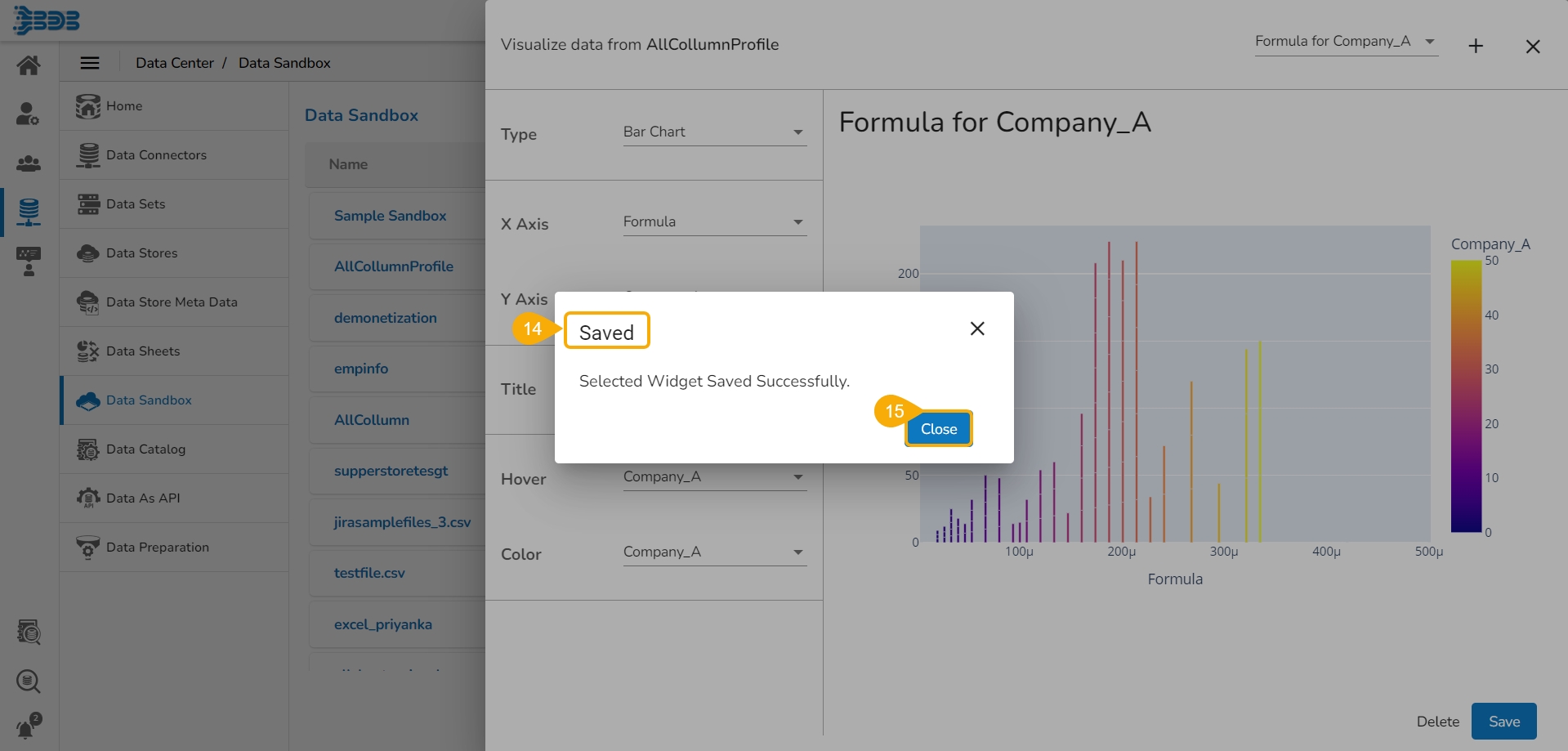Click the Company_A color scale bar
This screenshot has width=1568, height=751.
tap(1466, 396)
